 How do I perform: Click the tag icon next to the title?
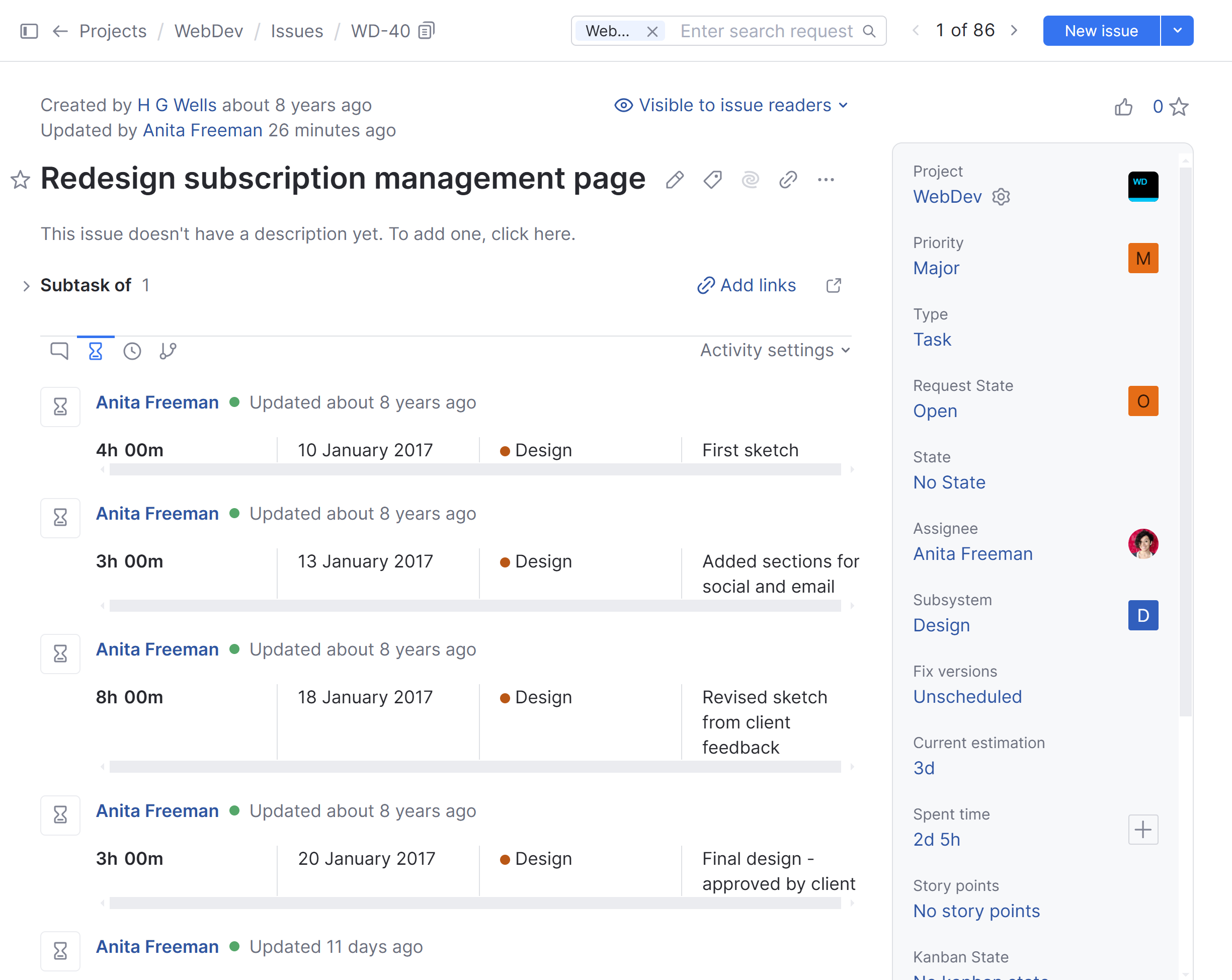[712, 180]
